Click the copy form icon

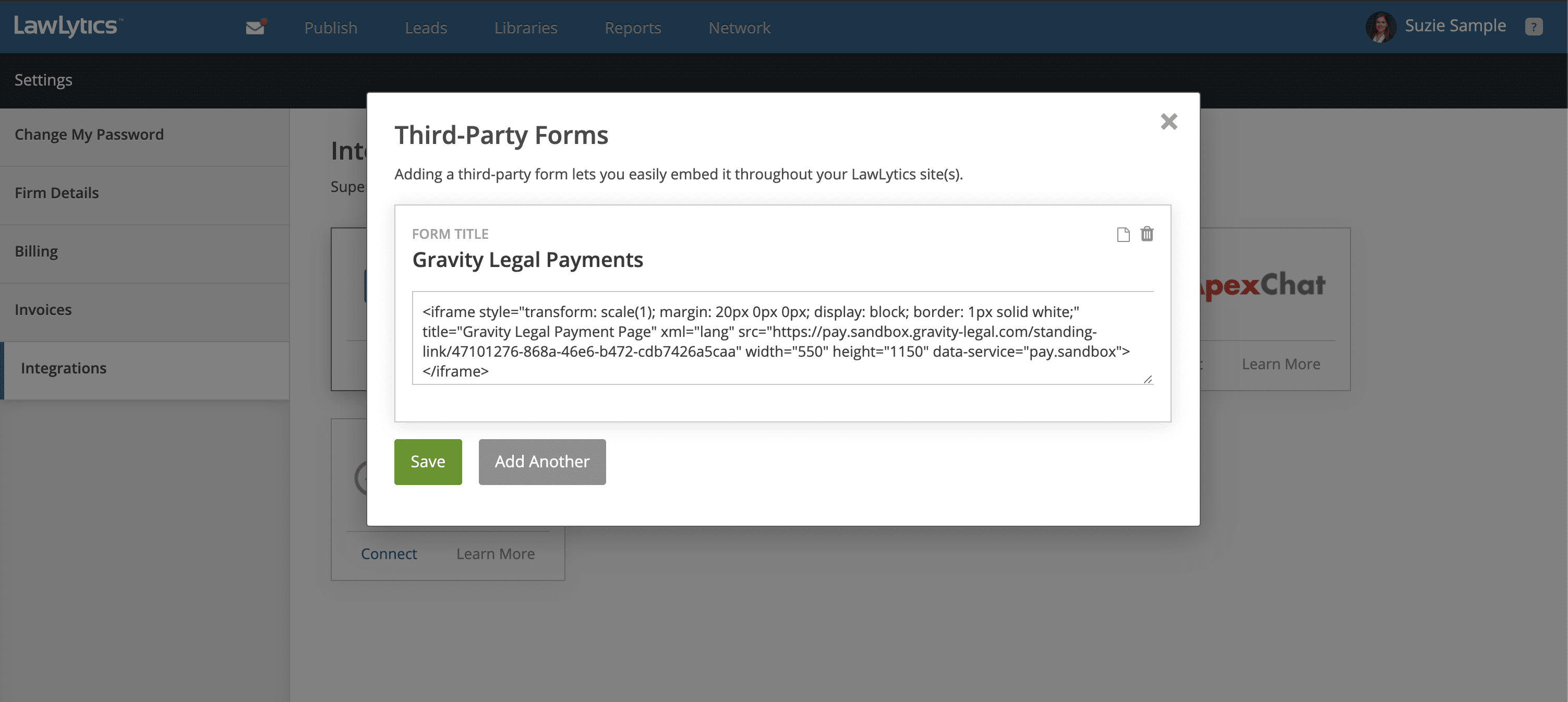click(x=1123, y=234)
